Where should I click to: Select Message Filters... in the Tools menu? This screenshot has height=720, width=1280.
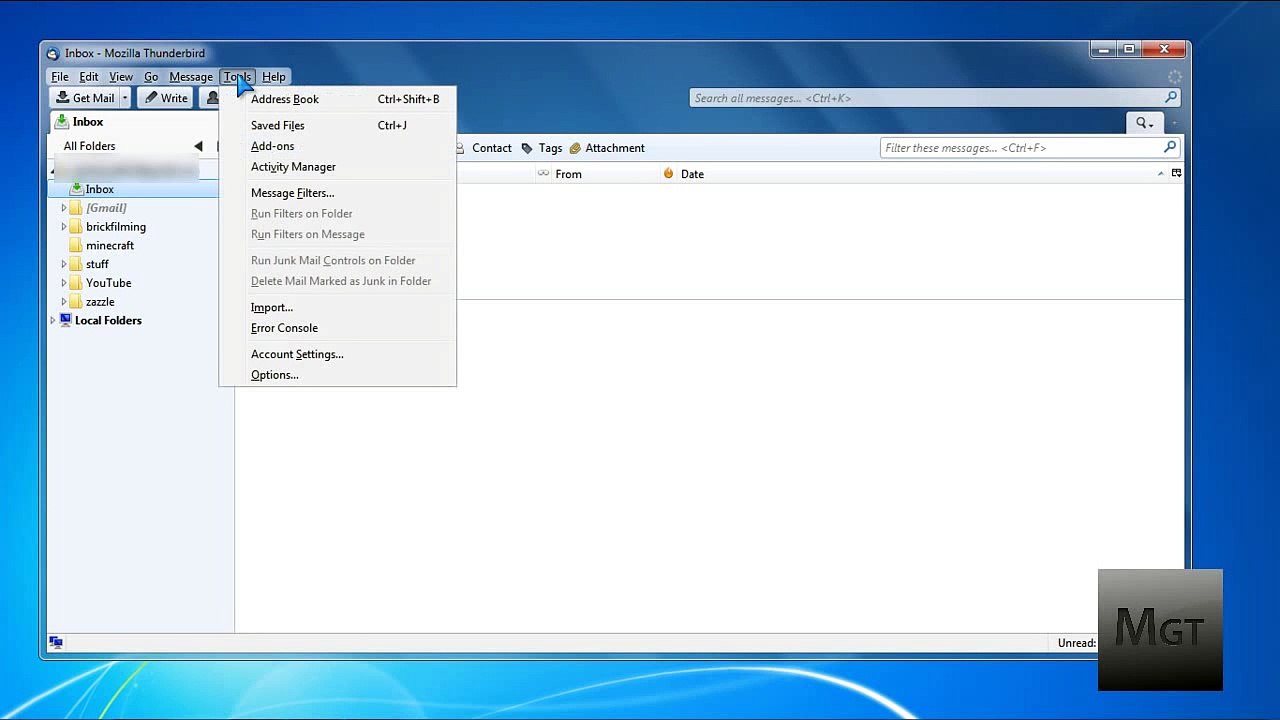pos(337,193)
